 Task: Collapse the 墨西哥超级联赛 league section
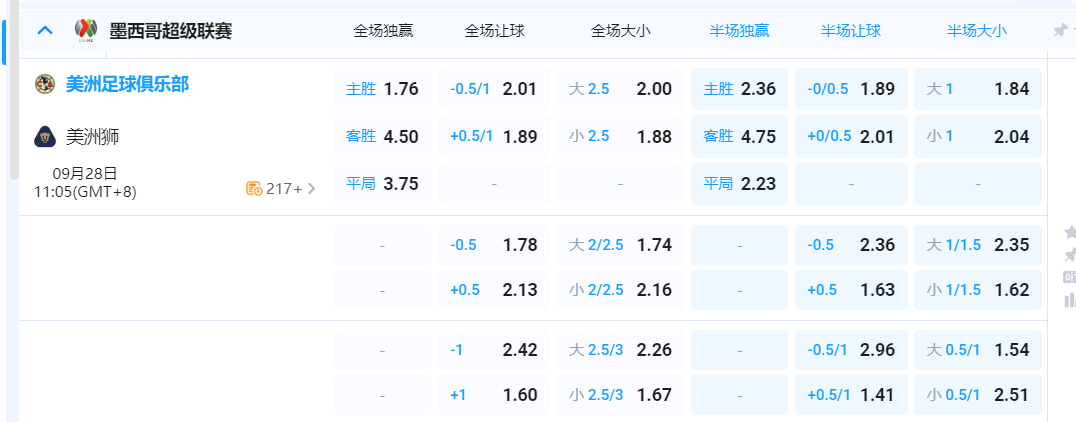[x=45, y=31]
